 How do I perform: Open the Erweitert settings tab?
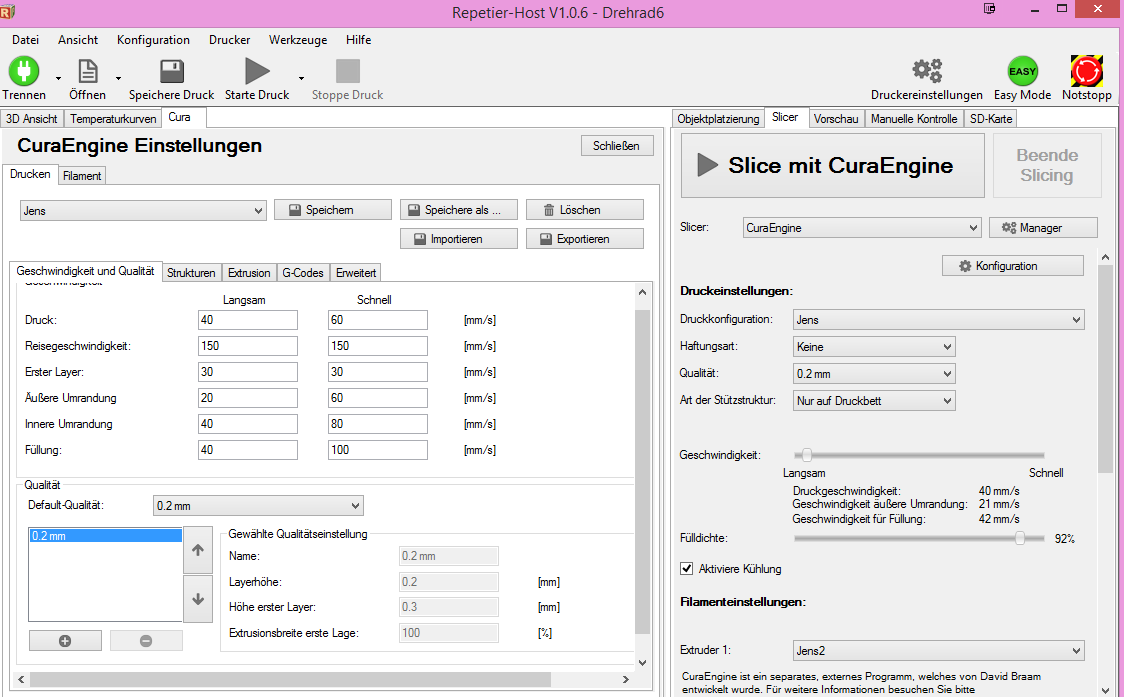tap(356, 272)
